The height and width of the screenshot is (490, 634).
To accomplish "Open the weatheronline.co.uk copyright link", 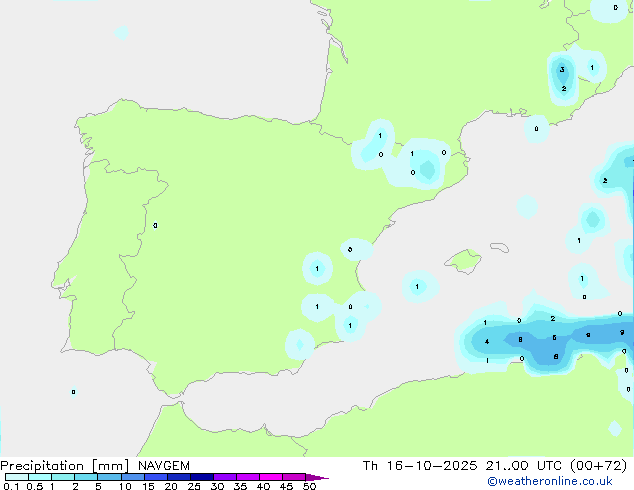I will click(550, 481).
